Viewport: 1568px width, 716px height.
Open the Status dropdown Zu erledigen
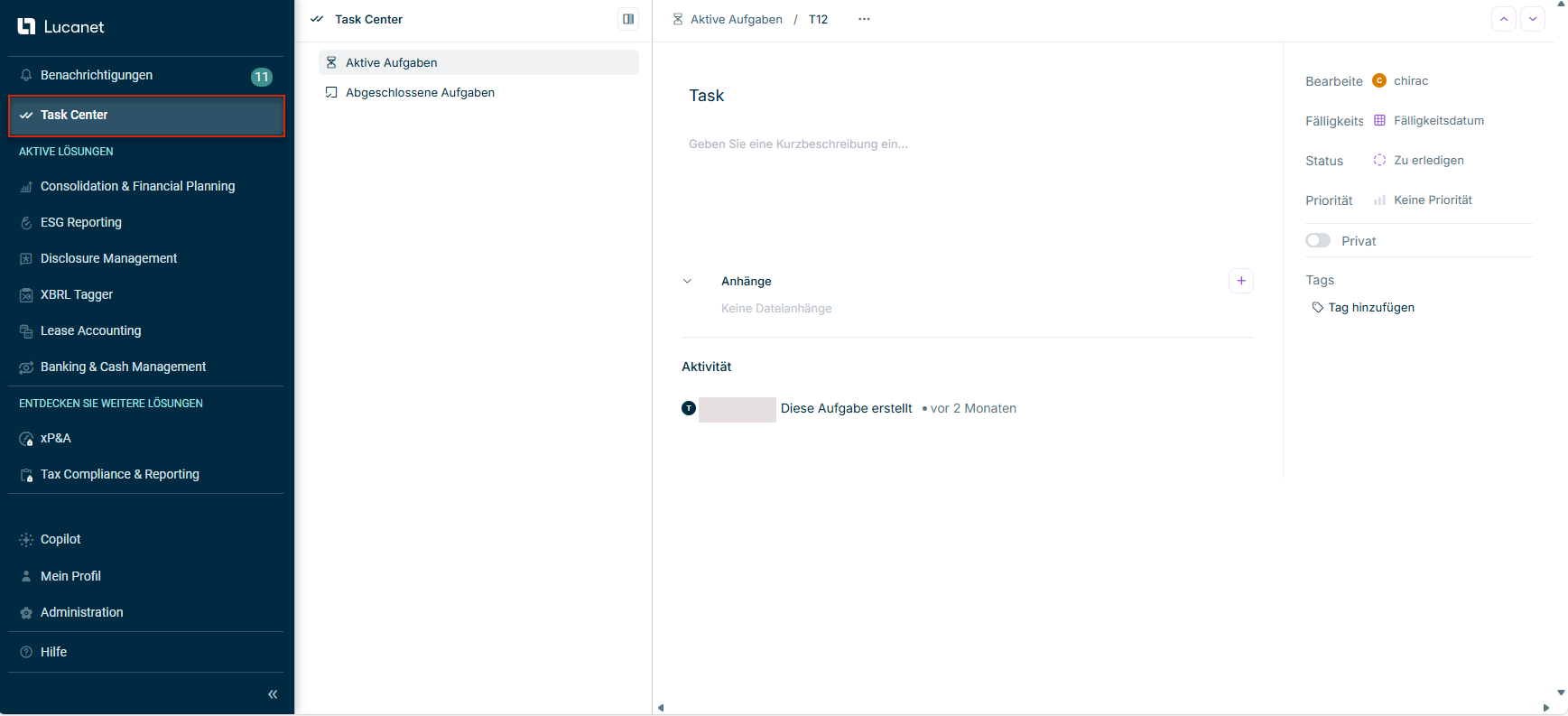point(1419,160)
